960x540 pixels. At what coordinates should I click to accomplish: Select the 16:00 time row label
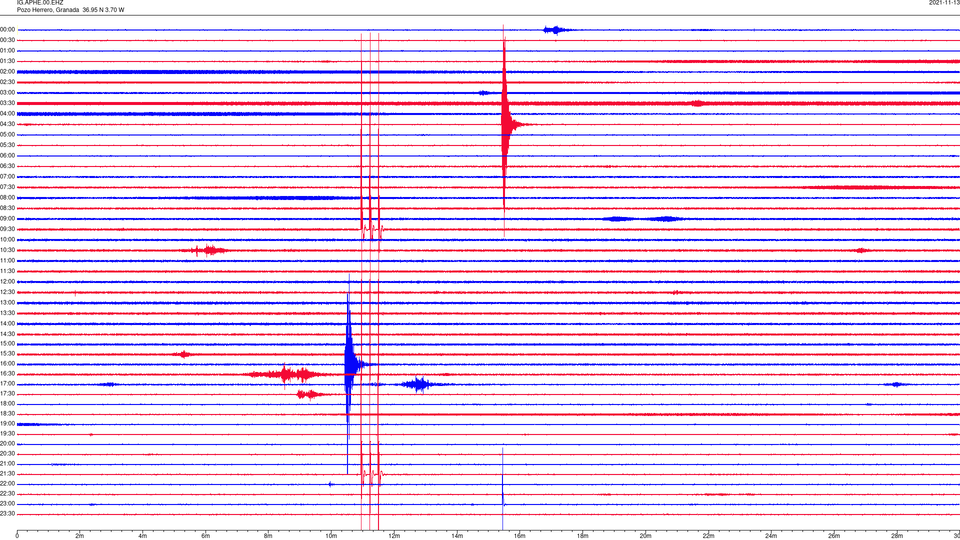click(x=8, y=364)
